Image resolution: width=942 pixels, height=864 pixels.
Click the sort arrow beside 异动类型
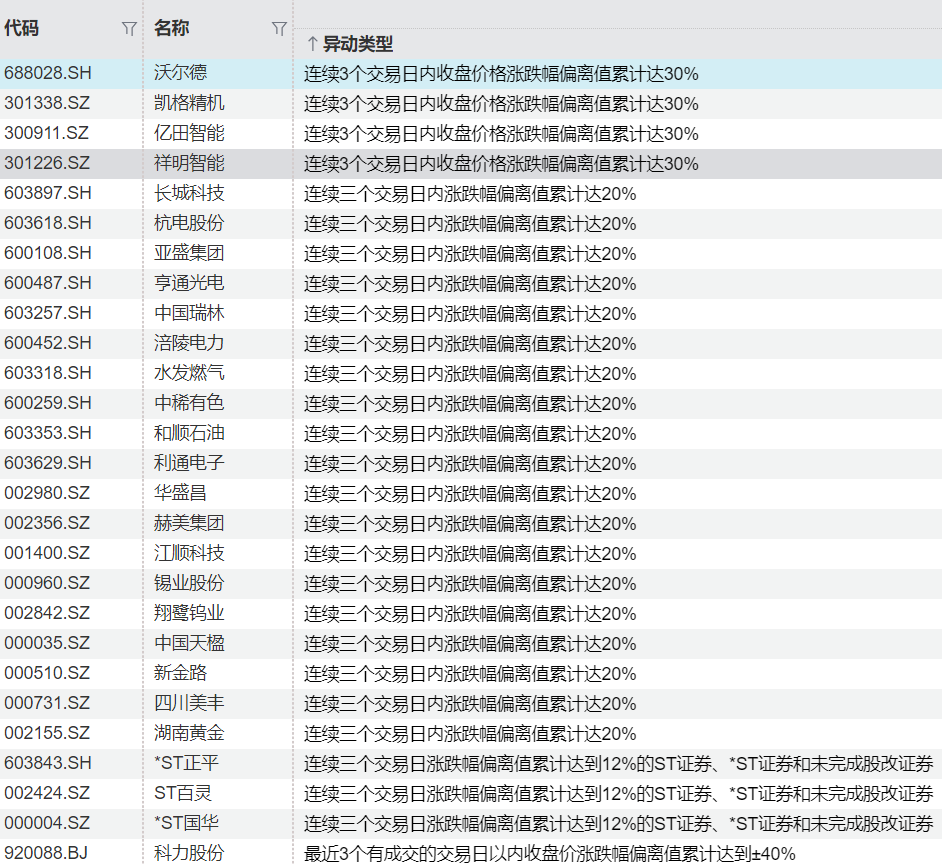(x=311, y=44)
